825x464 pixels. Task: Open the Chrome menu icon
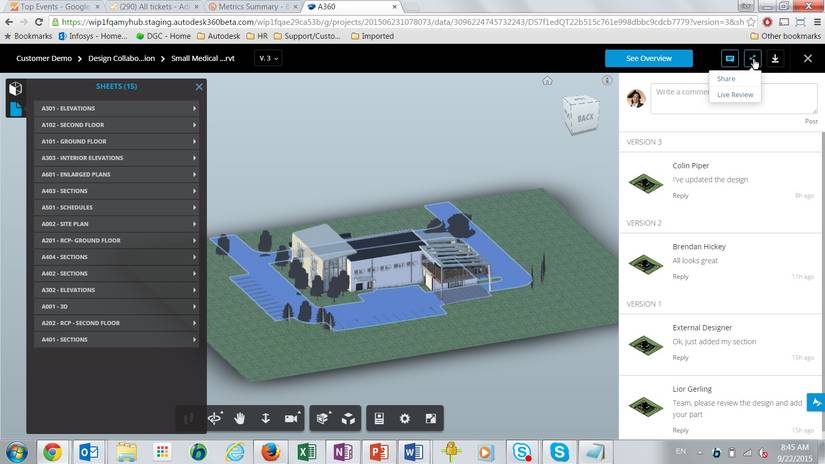[x=817, y=22]
